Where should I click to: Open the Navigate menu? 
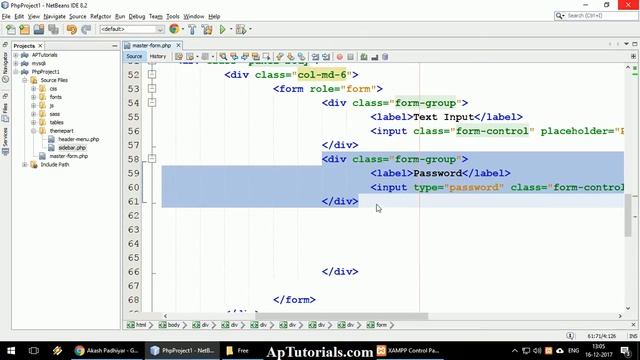54,16
